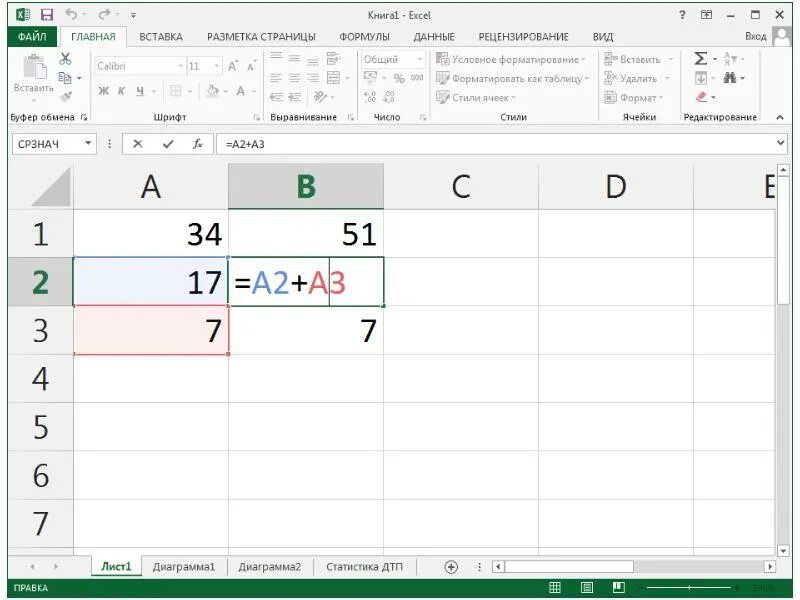Click inside the formula bar =A2+A3

pos(495,144)
